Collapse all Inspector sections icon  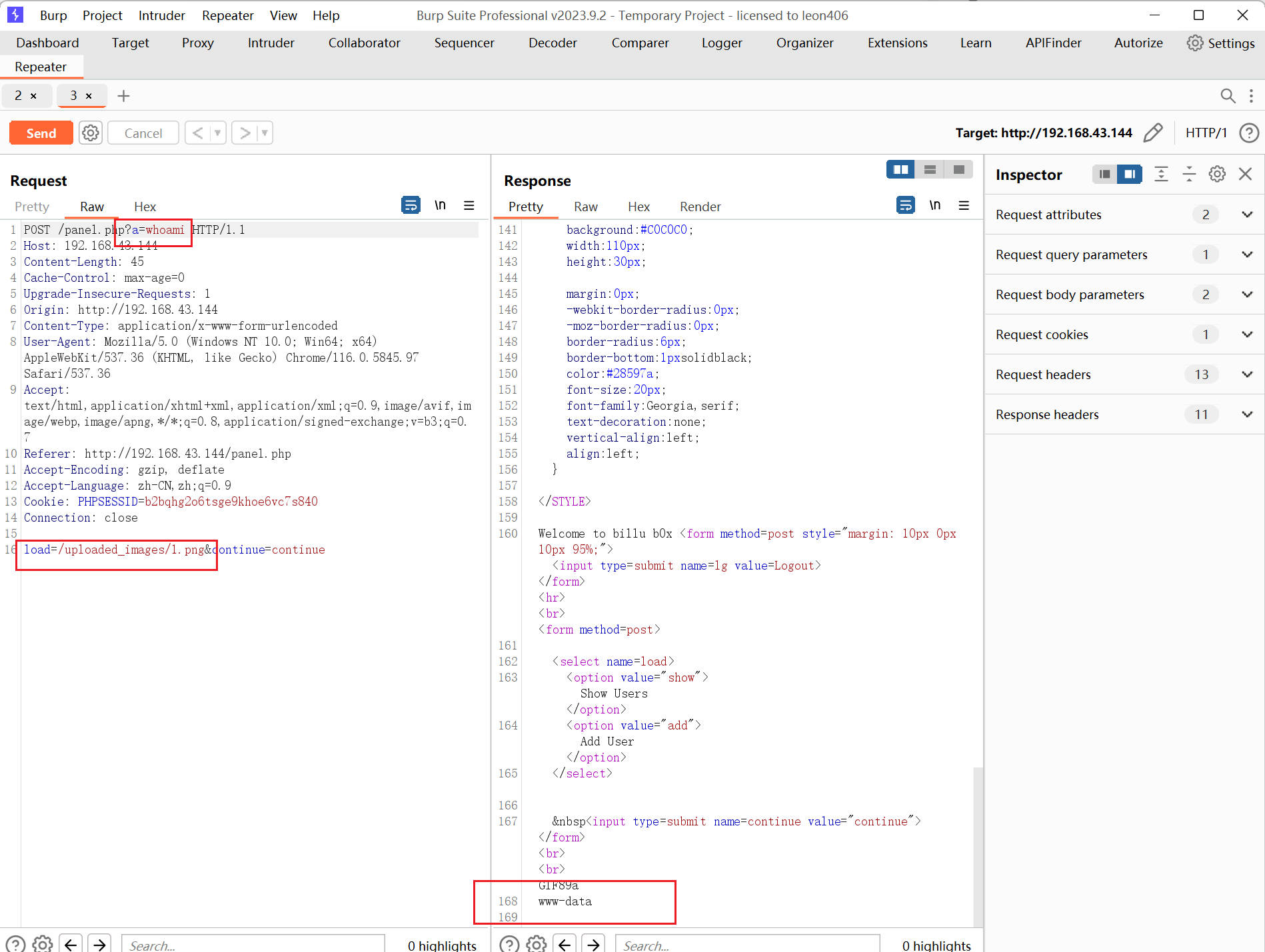pyautogui.click(x=1189, y=174)
